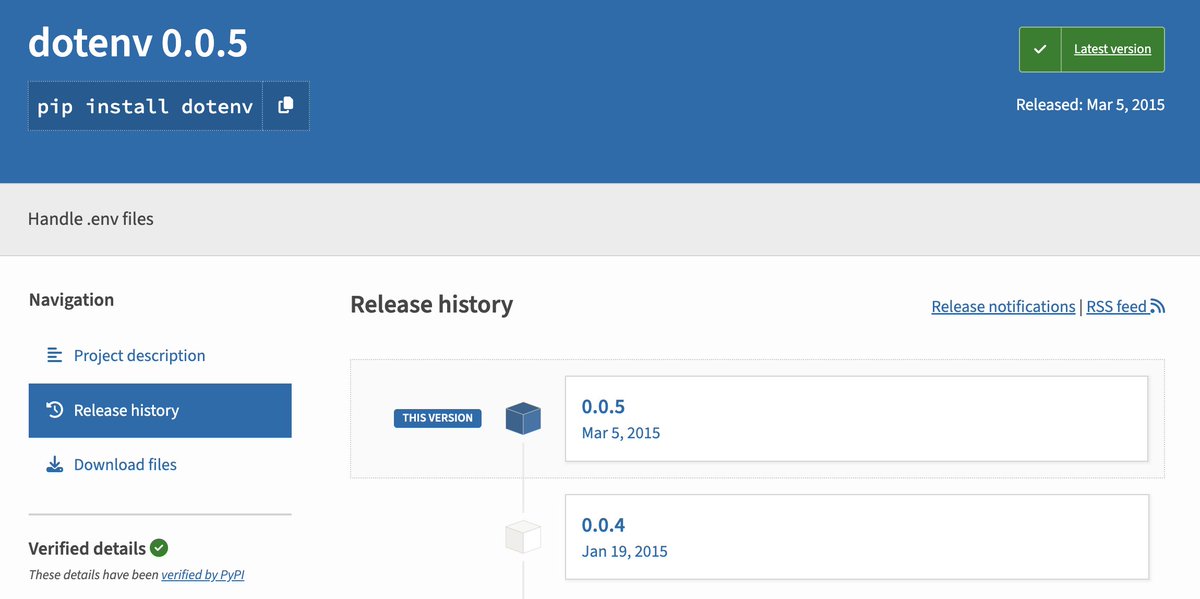Copy the pip install command to clipboard
Image resolution: width=1200 pixels, height=599 pixels.
[x=286, y=106]
